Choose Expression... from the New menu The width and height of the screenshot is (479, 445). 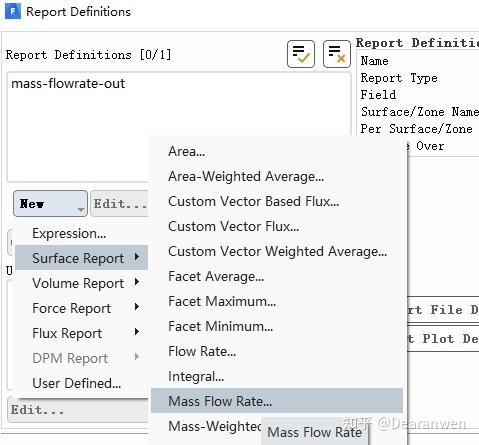click(81, 233)
